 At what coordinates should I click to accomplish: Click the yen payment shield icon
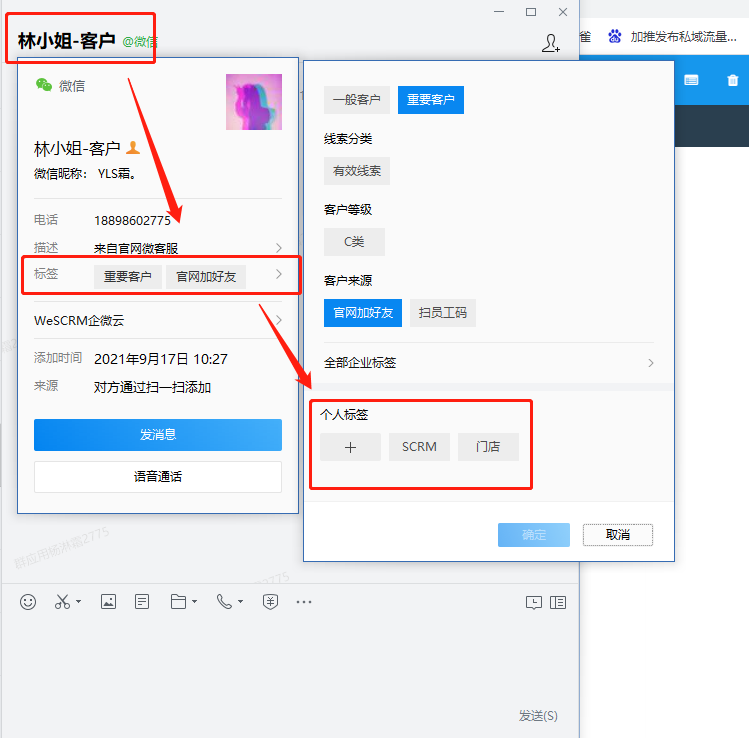tap(270, 602)
